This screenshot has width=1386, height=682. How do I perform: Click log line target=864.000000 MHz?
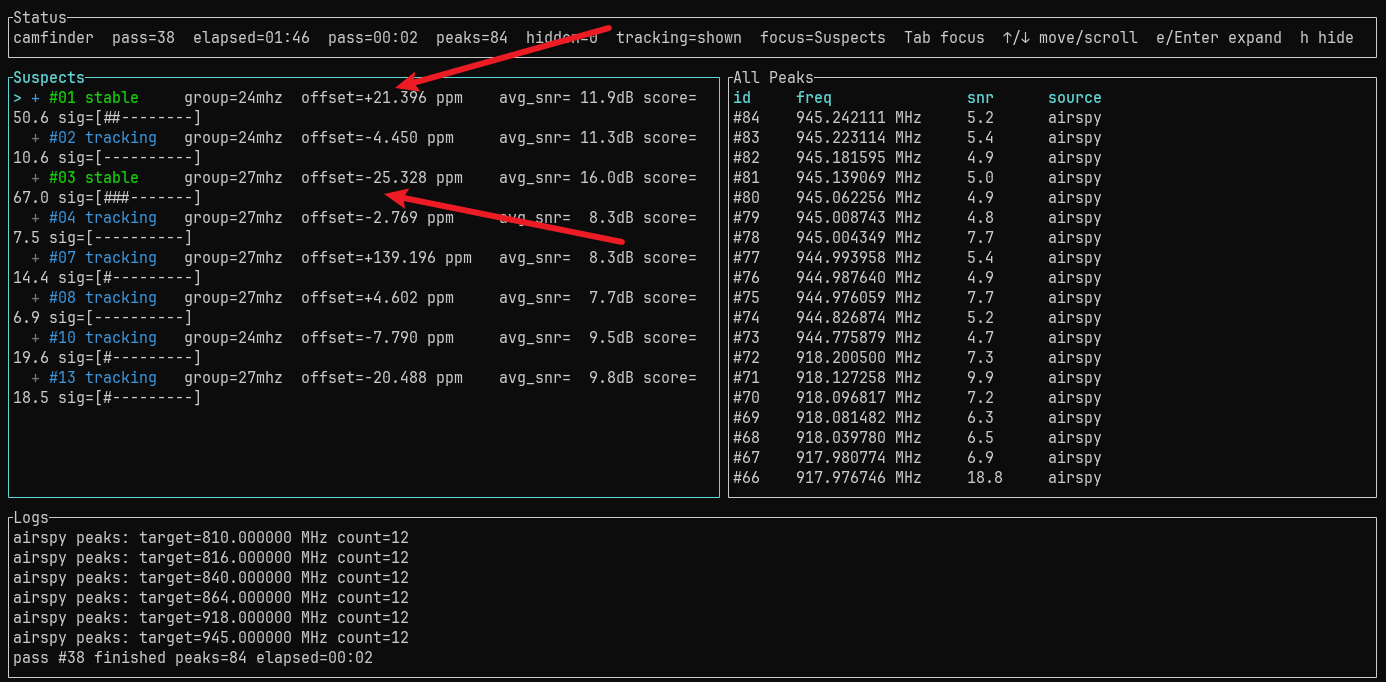point(211,598)
